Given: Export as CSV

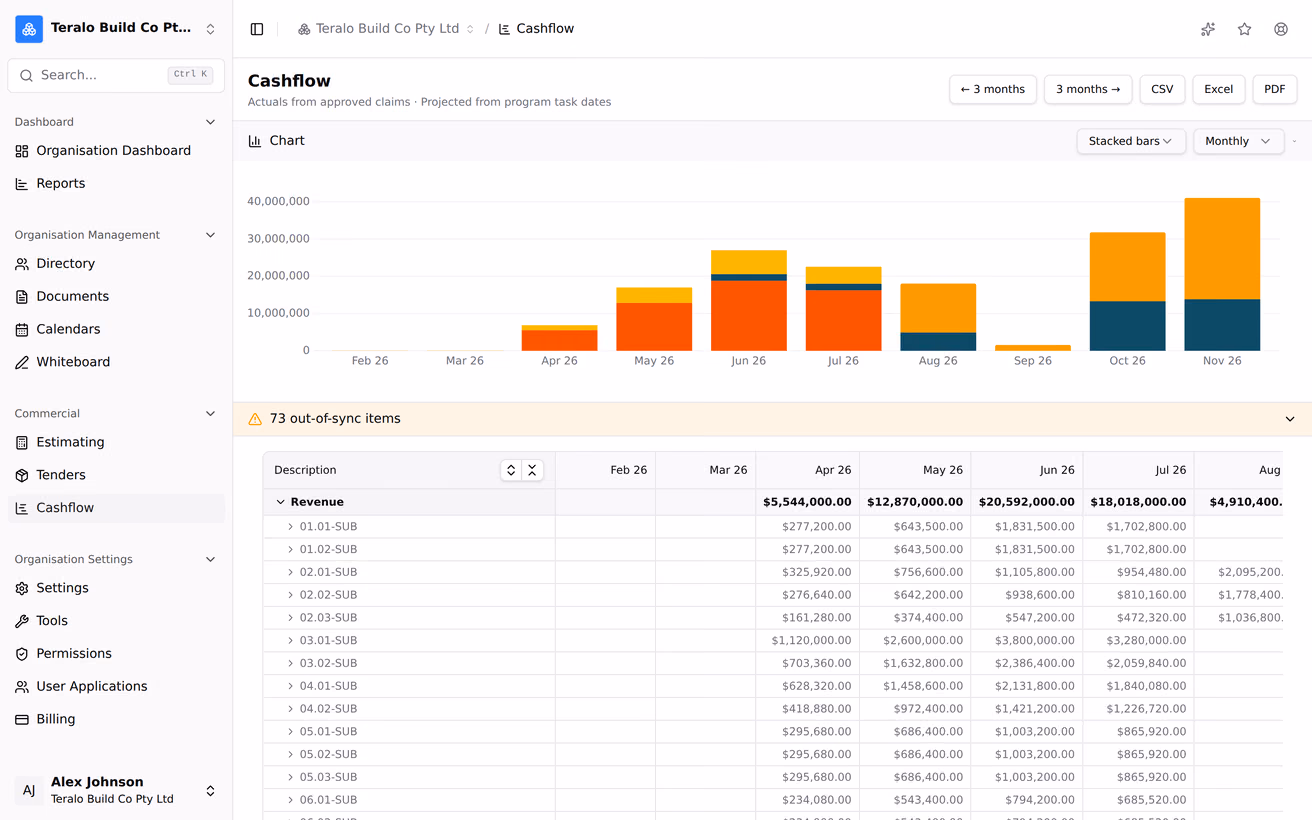Looking at the screenshot, I should point(1162,89).
